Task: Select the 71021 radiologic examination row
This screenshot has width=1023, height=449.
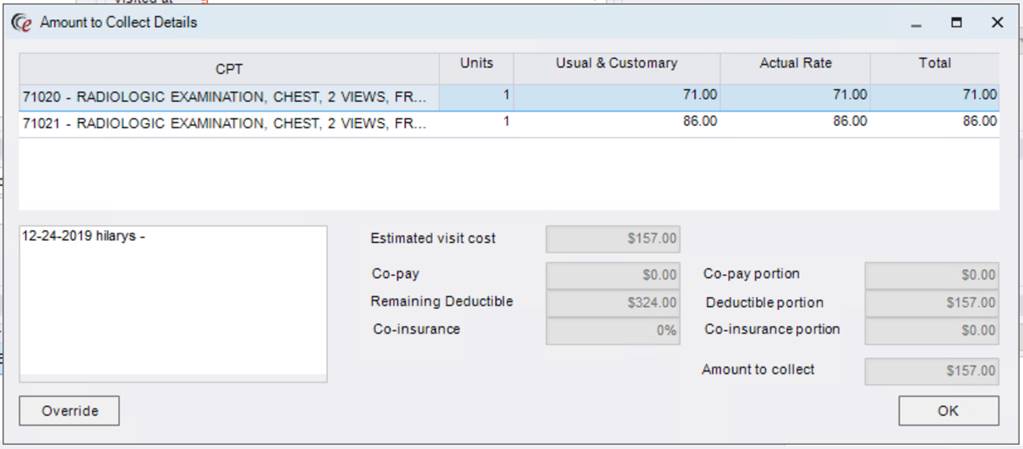Action: click(x=229, y=122)
